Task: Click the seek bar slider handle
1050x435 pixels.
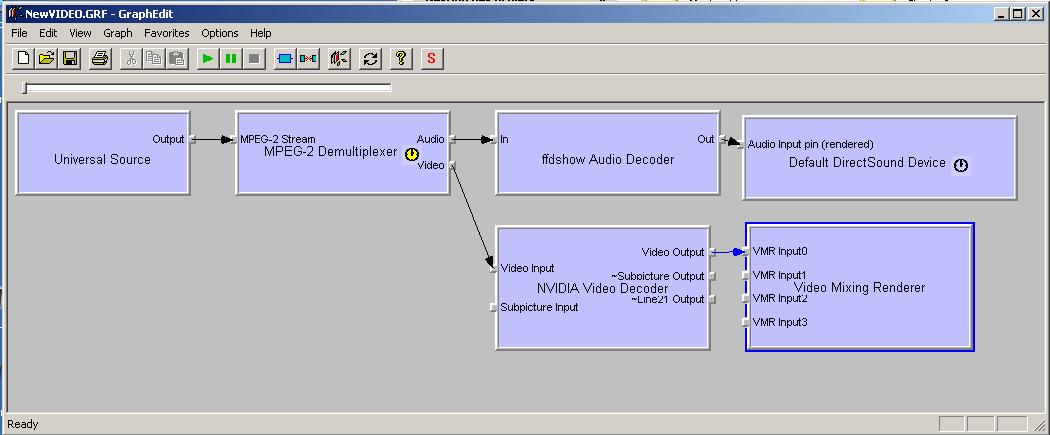Action: [x=25, y=88]
